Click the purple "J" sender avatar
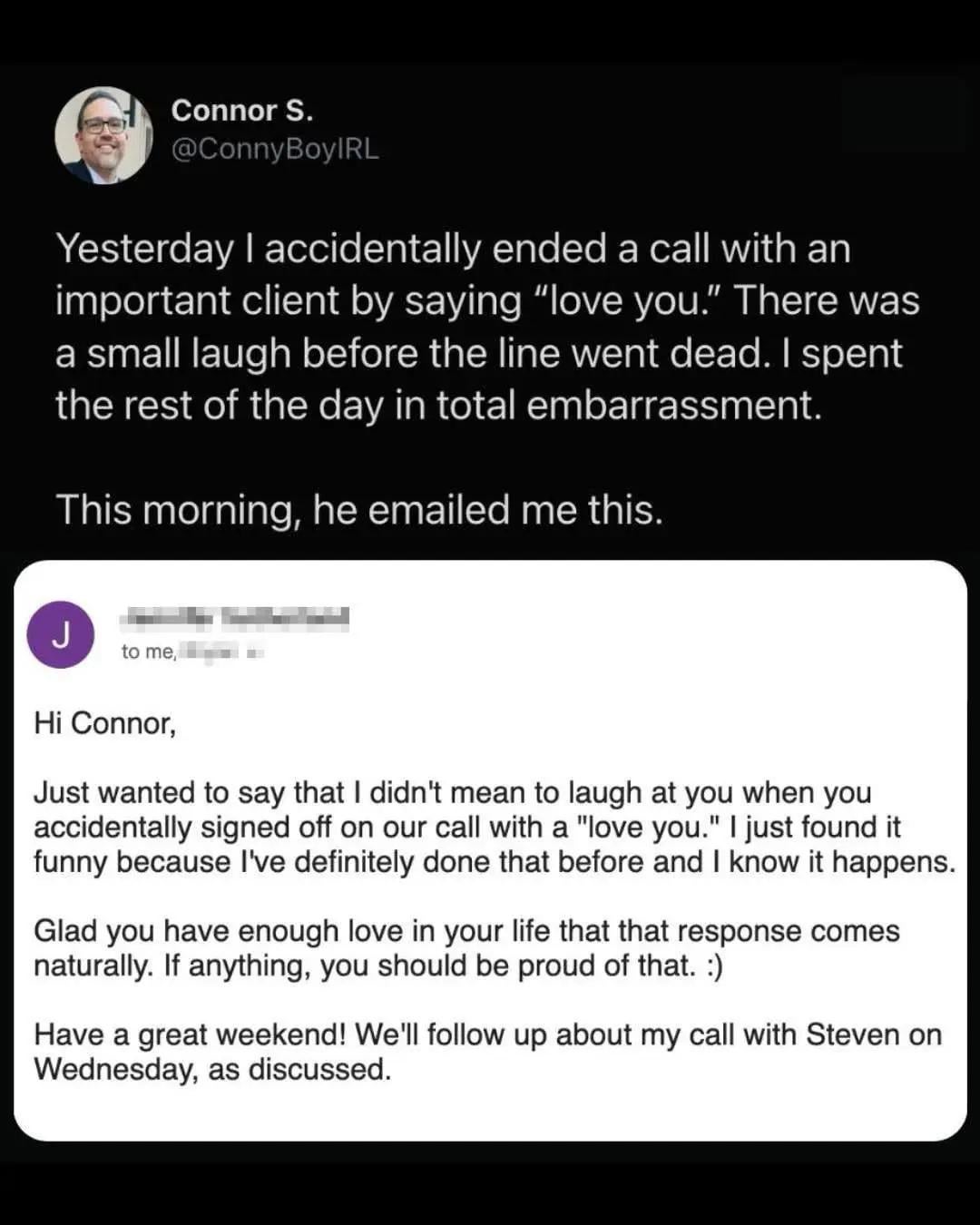 [x=62, y=635]
